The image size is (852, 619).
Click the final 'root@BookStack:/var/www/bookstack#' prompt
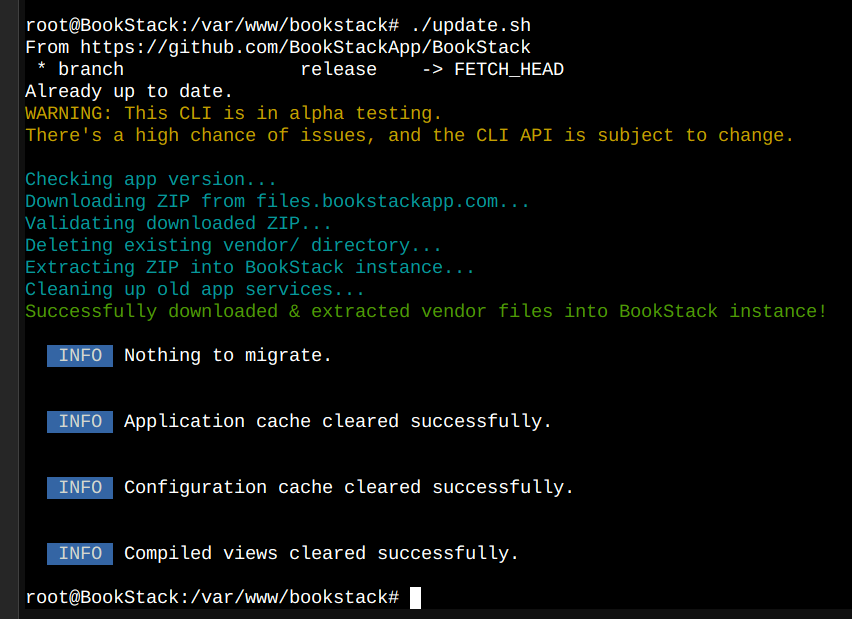pos(212,598)
